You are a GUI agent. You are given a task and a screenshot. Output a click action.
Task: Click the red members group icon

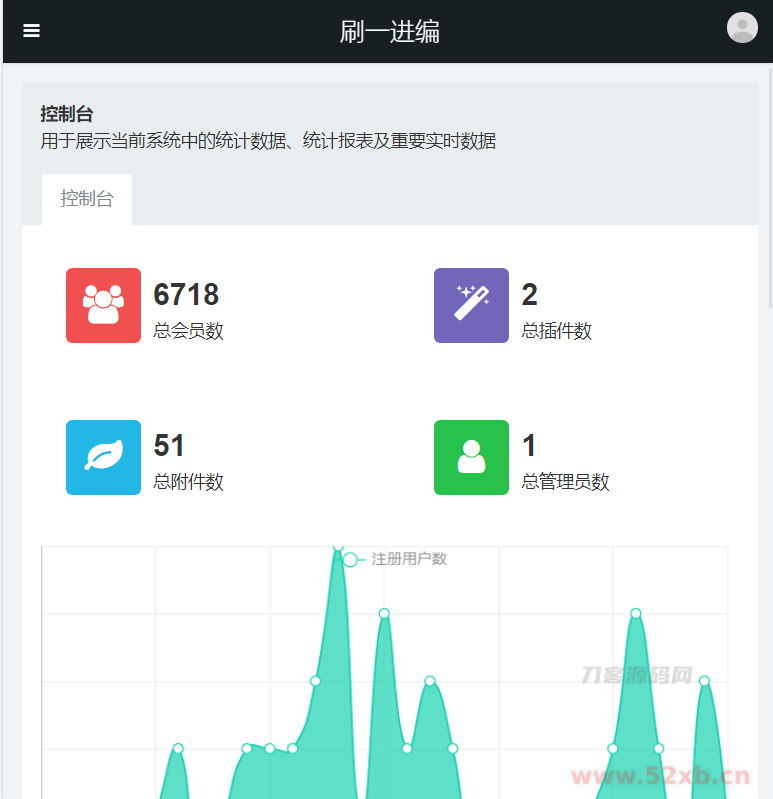(103, 305)
